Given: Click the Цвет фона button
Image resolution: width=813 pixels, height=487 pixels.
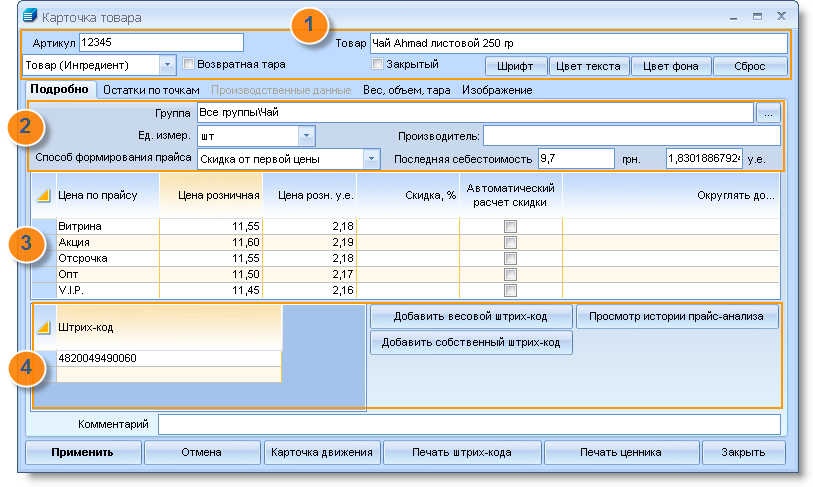Looking at the screenshot, I should point(671,66).
